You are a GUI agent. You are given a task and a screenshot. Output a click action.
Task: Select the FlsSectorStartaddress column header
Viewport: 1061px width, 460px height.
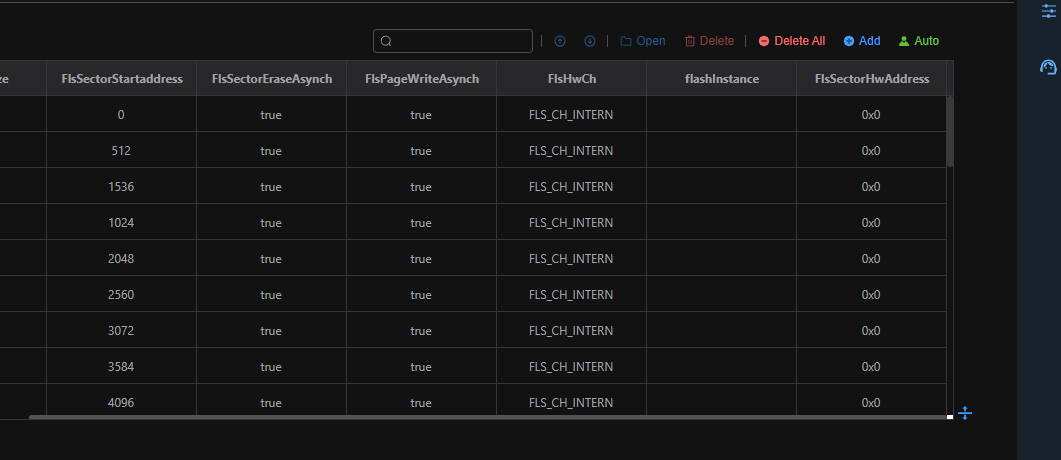tap(121, 79)
